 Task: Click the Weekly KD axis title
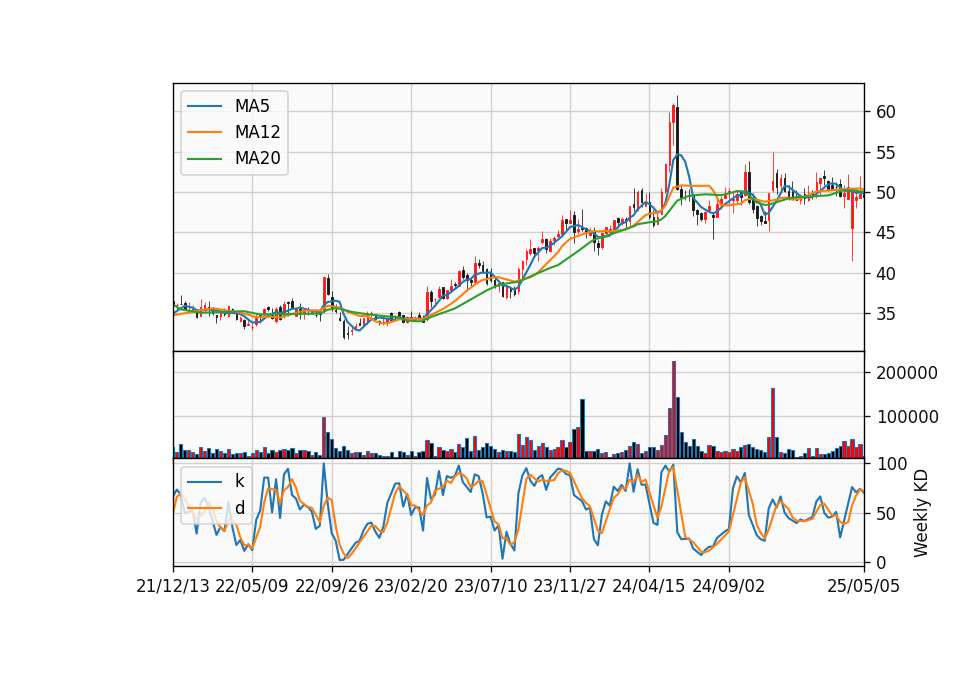click(x=921, y=514)
